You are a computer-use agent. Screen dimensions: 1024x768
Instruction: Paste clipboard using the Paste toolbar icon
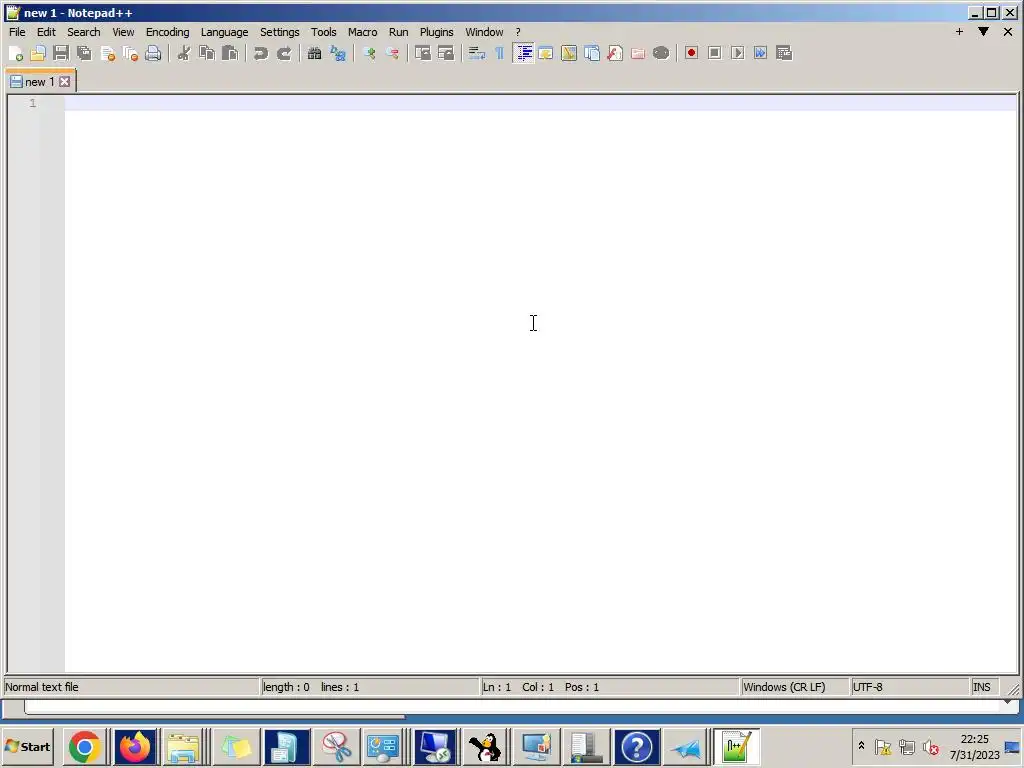click(230, 54)
